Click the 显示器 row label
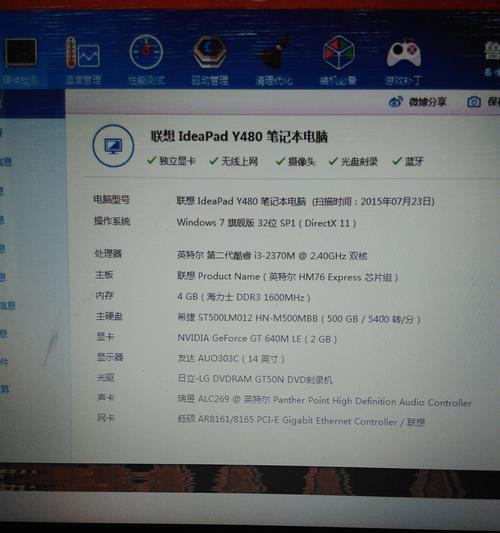The image size is (500, 533). coord(110,357)
